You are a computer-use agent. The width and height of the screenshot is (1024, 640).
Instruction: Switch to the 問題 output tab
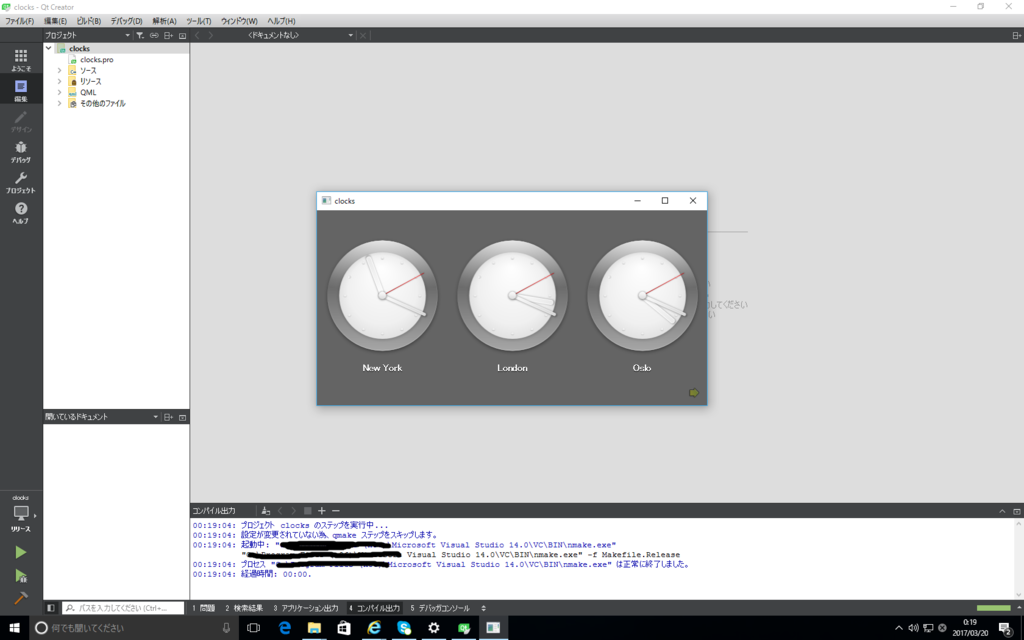pyautogui.click(x=204, y=608)
